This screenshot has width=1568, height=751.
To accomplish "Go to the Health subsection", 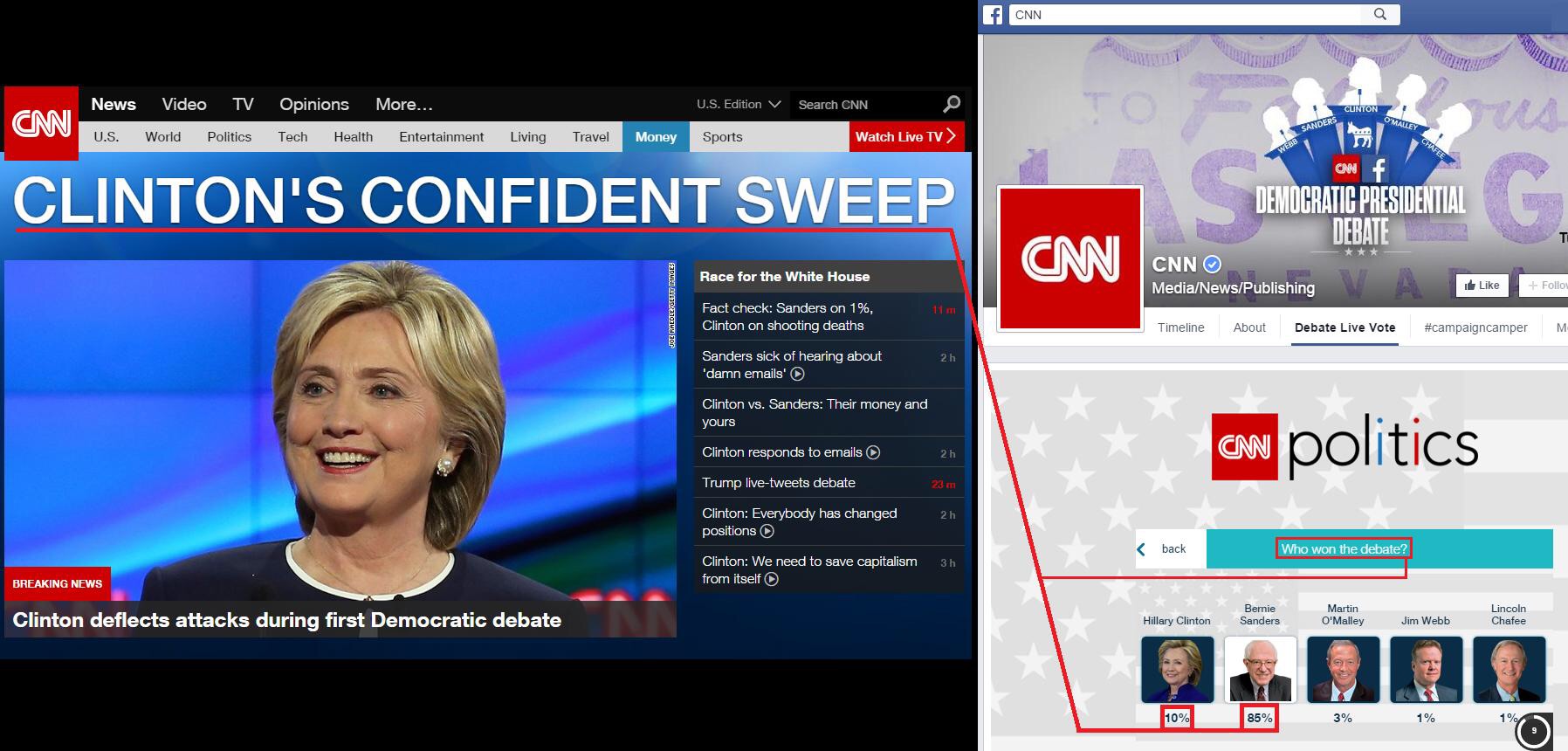I will pyautogui.click(x=354, y=137).
